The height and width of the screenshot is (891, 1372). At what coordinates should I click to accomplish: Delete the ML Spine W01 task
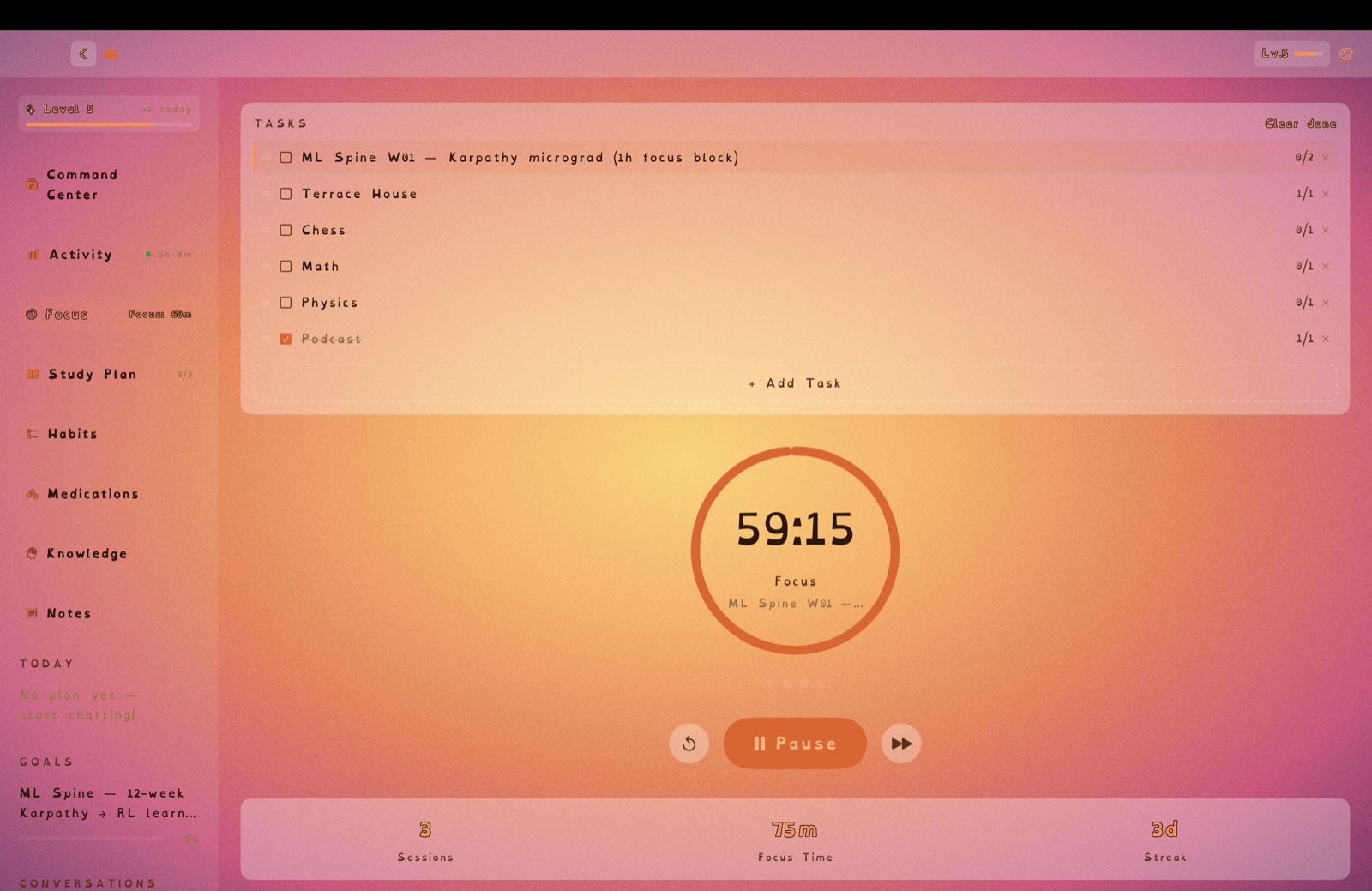(x=1326, y=157)
